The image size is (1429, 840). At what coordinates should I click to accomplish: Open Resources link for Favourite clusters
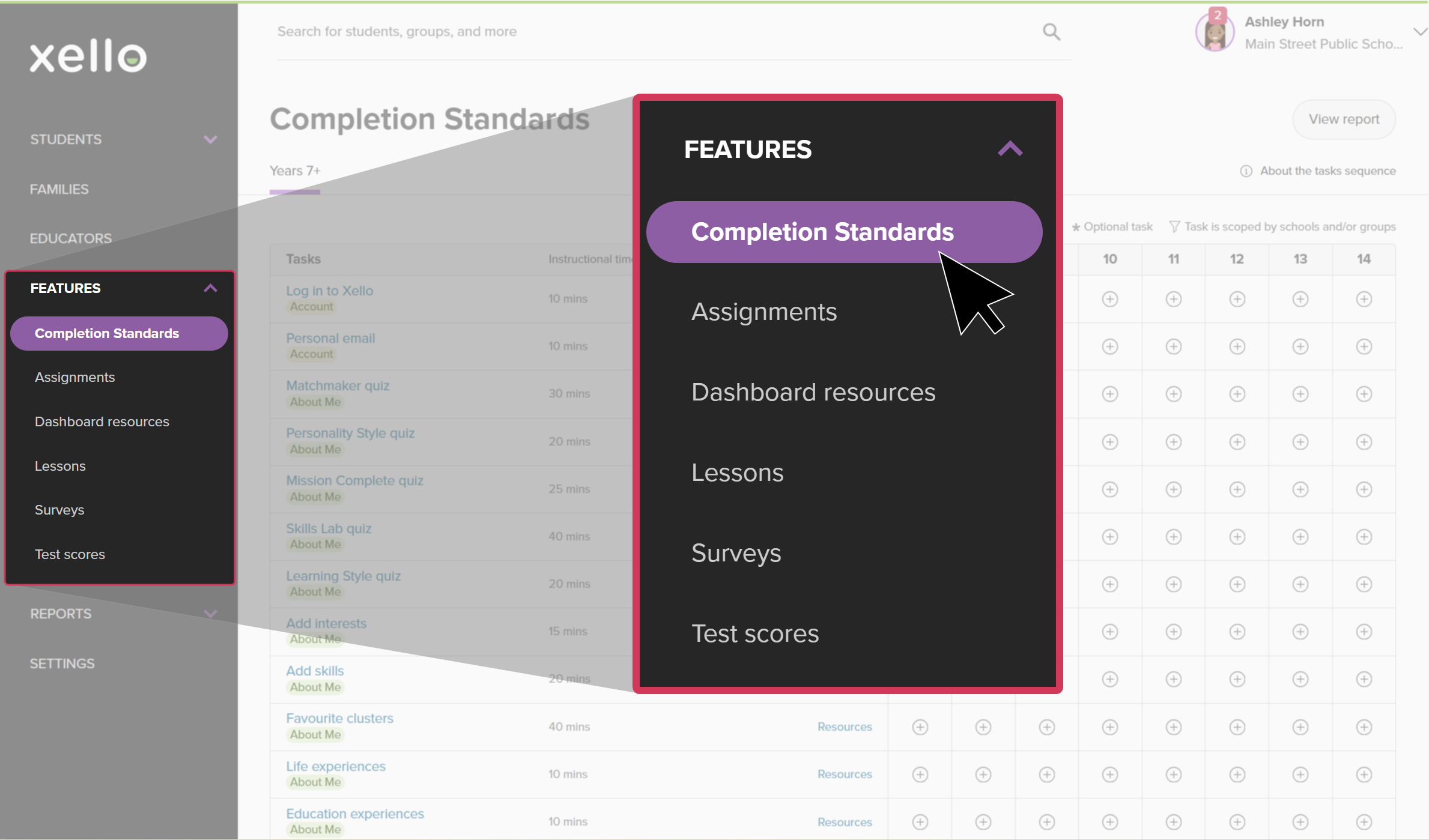tap(845, 727)
